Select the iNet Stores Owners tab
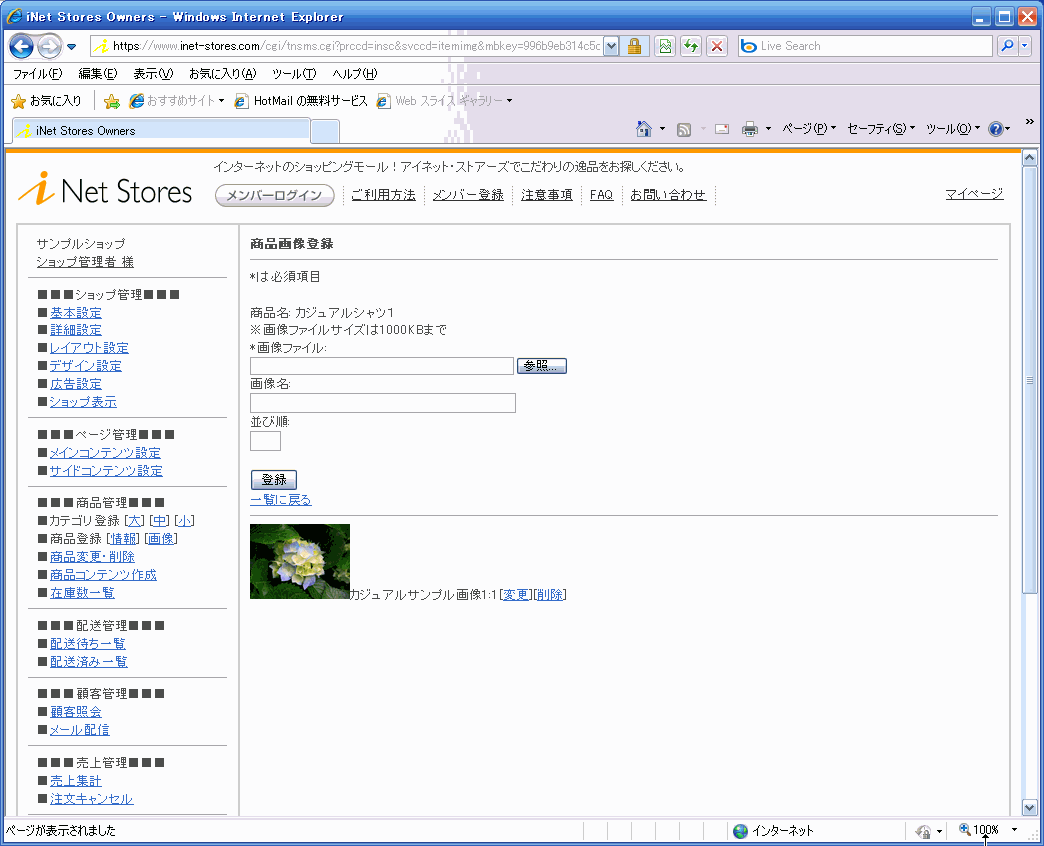1044x846 pixels. click(160, 131)
